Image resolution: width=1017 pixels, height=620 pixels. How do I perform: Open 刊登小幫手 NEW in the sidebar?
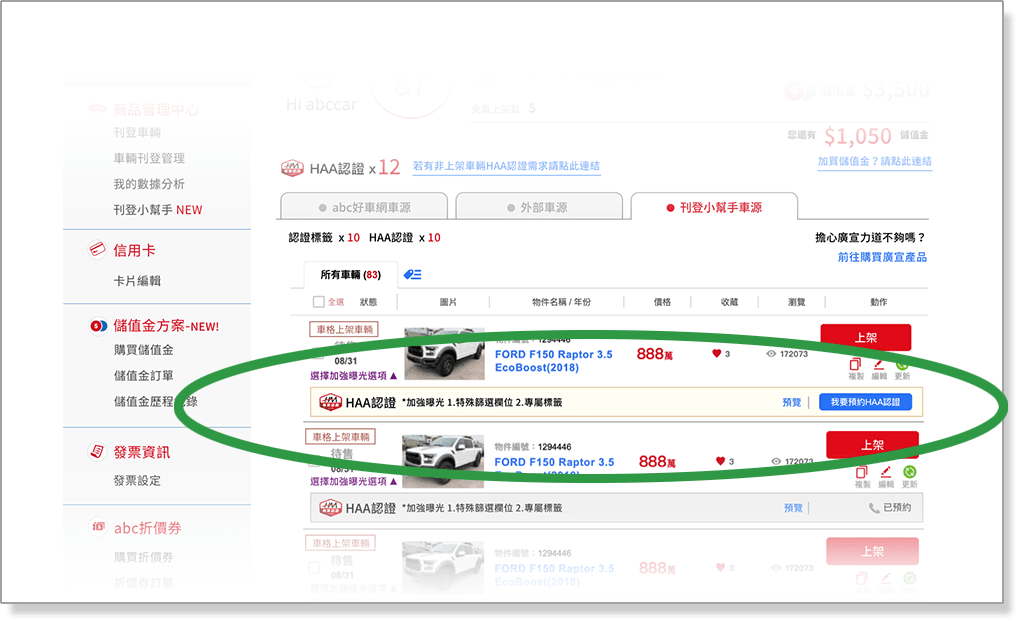(158, 210)
